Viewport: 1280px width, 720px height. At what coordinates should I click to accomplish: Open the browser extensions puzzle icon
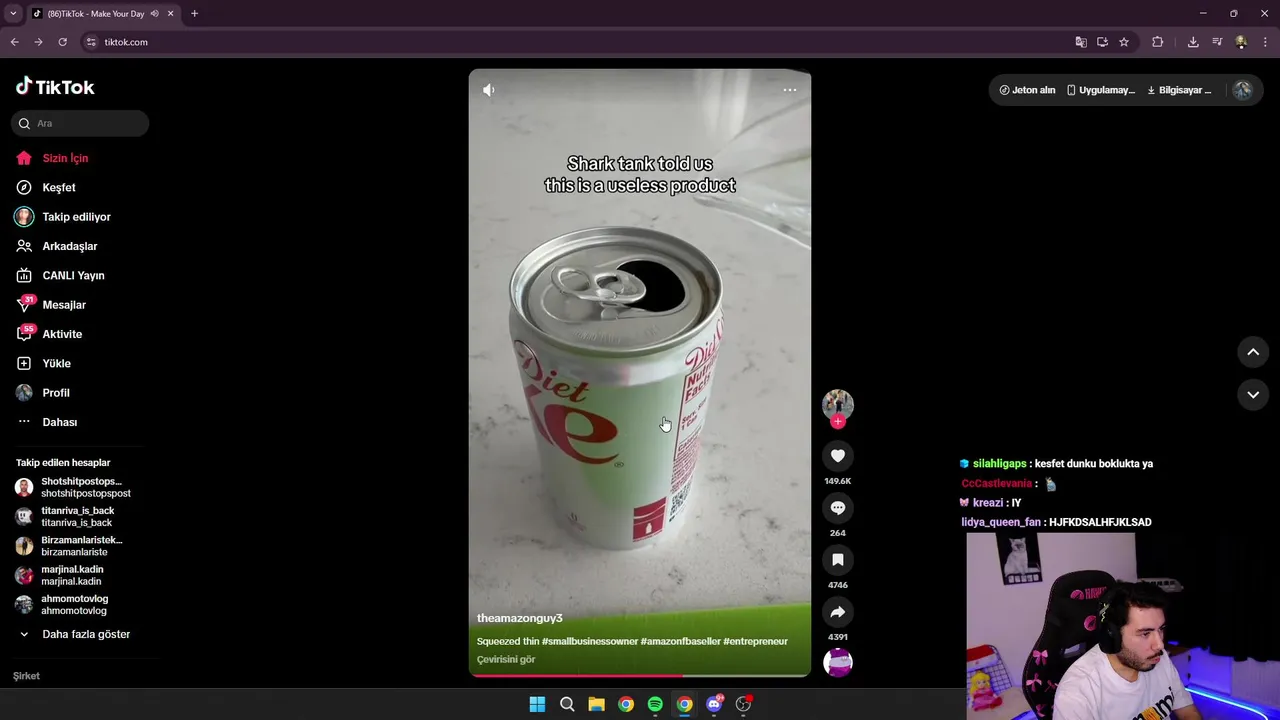1158,42
